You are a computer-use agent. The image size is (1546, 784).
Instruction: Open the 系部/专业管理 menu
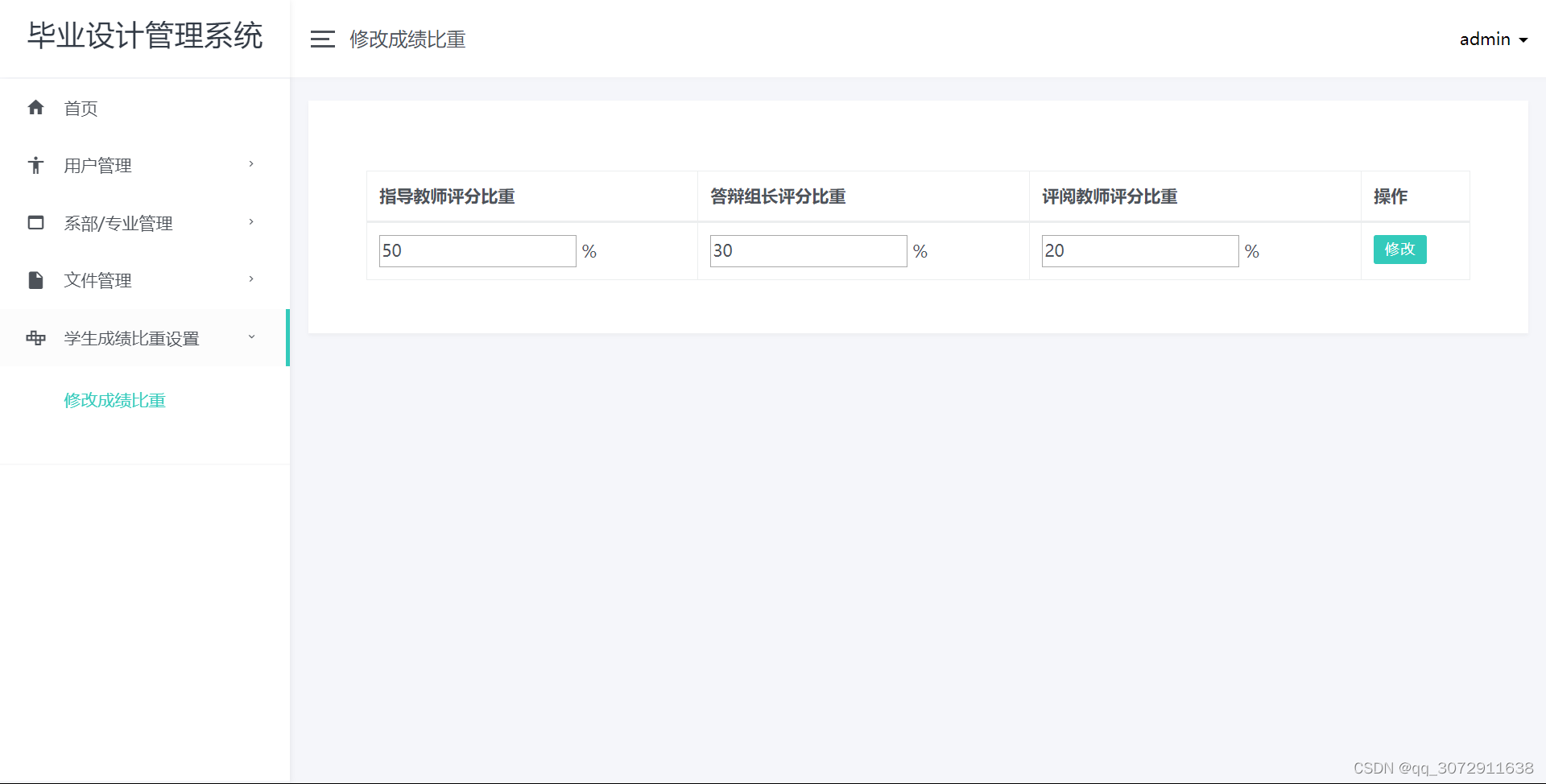pos(145,223)
